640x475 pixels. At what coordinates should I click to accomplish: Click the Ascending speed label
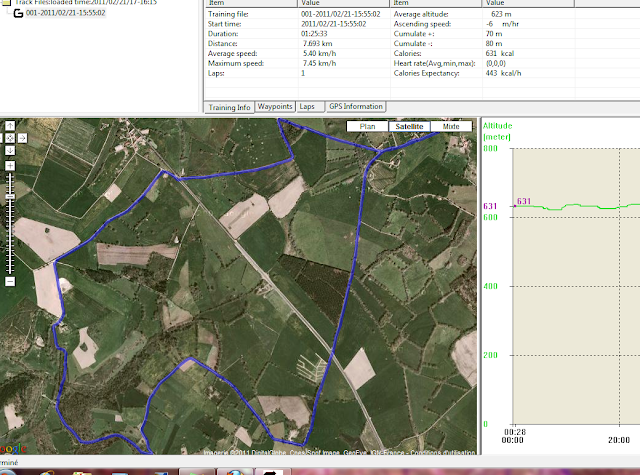point(422,24)
